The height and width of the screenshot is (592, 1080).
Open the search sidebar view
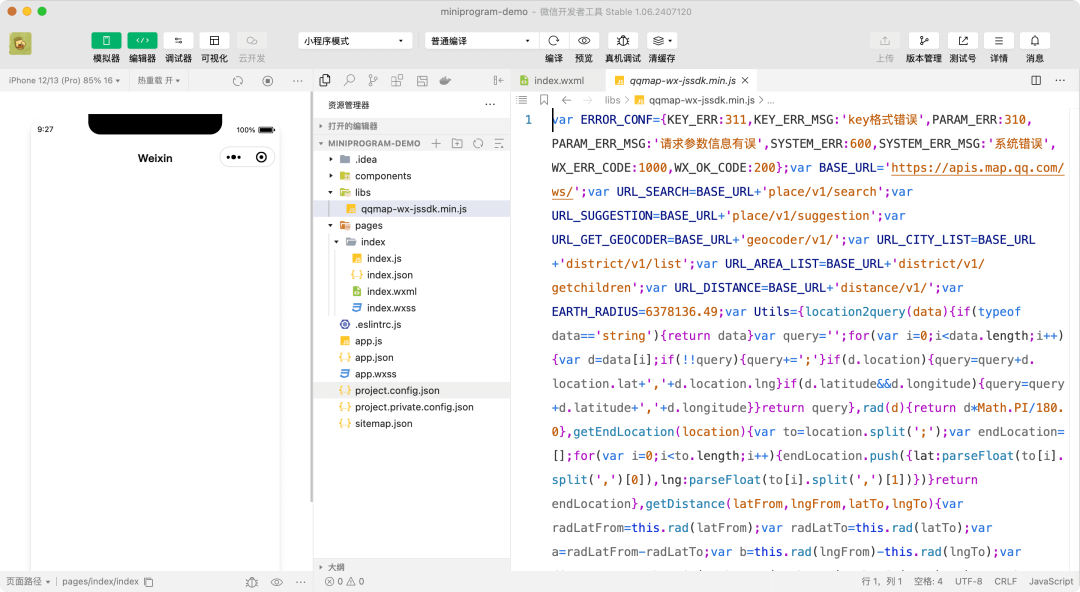[x=349, y=81]
